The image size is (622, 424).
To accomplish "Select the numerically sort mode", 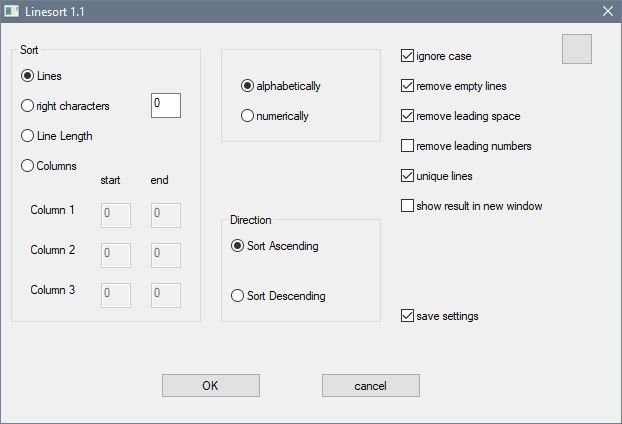I will (275, 116).
